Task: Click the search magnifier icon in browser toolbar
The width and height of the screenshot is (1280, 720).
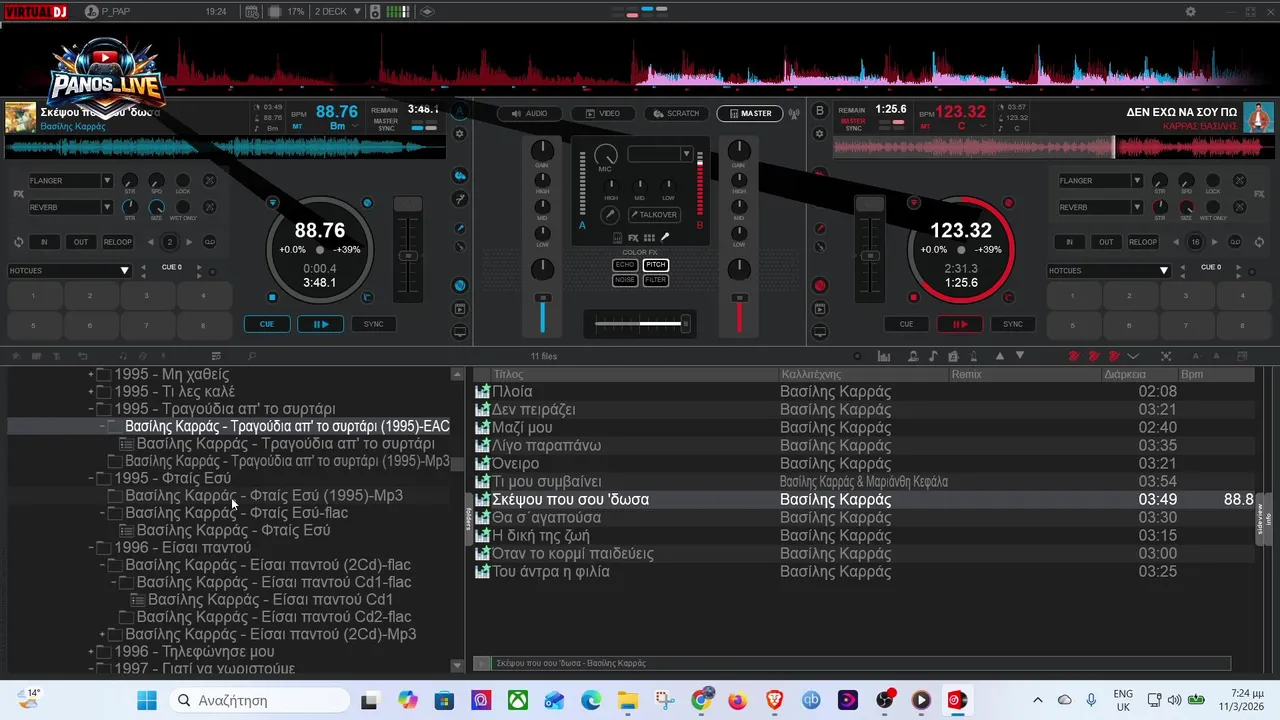Action: [252, 356]
